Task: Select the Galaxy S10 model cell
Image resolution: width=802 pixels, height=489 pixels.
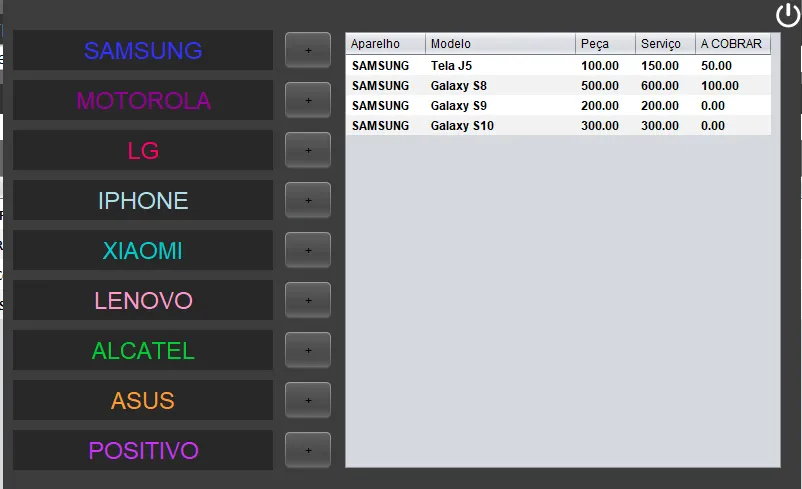Action: pos(500,125)
